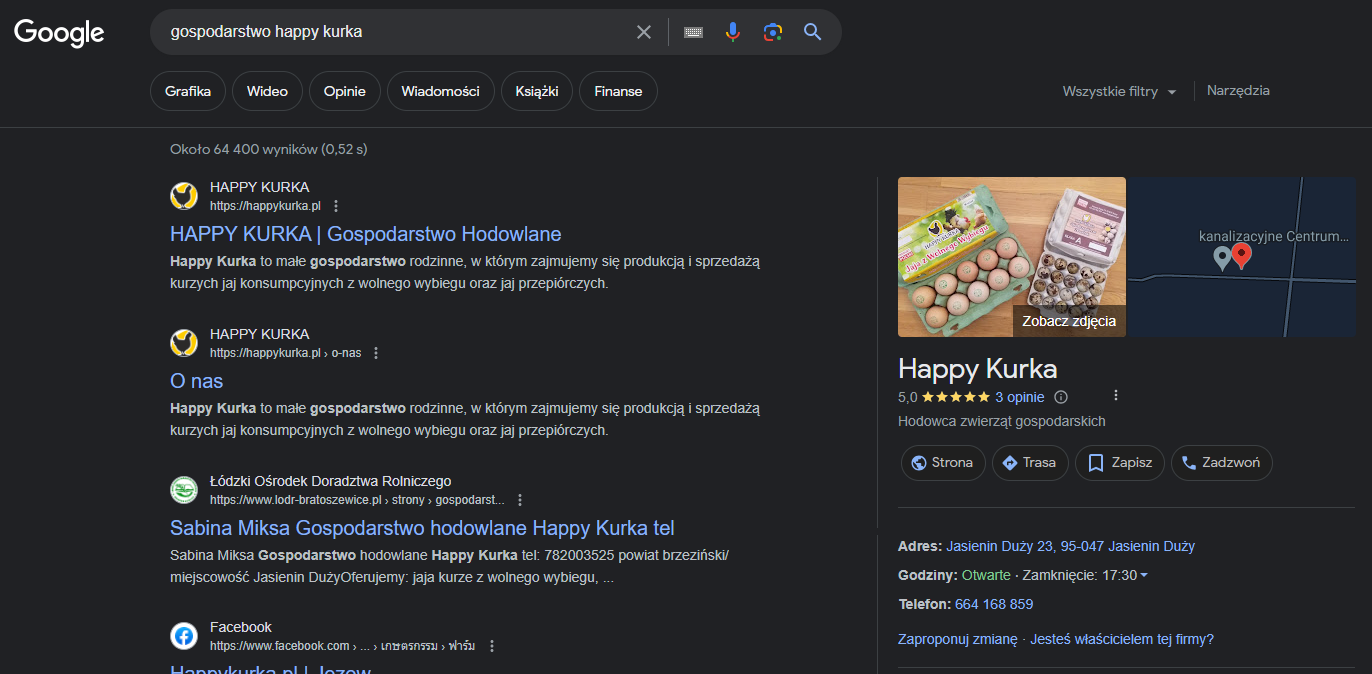Click the Otwarte open status
1372x674 pixels.
(986, 575)
